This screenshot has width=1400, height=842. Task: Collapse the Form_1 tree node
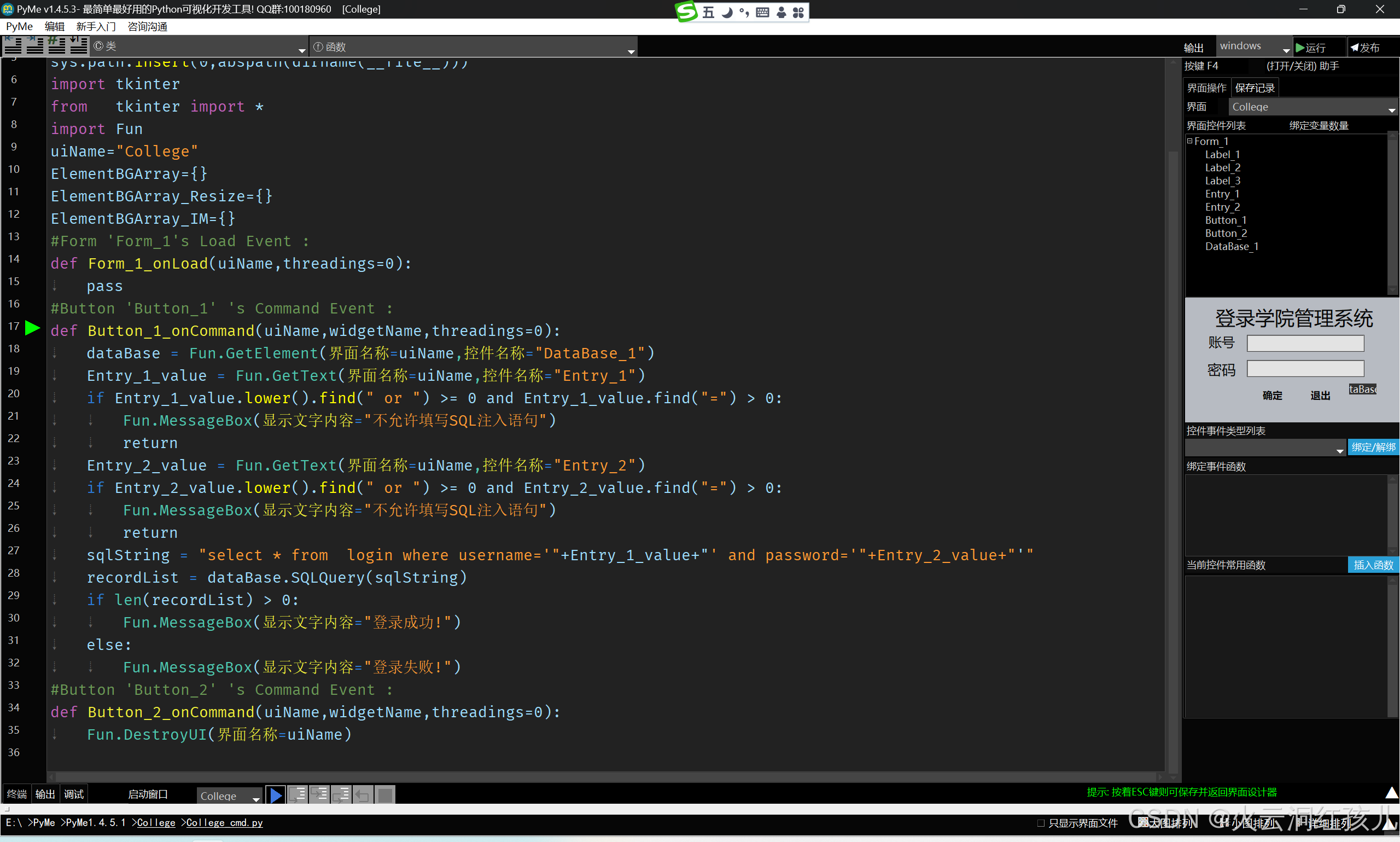pyautogui.click(x=1189, y=141)
